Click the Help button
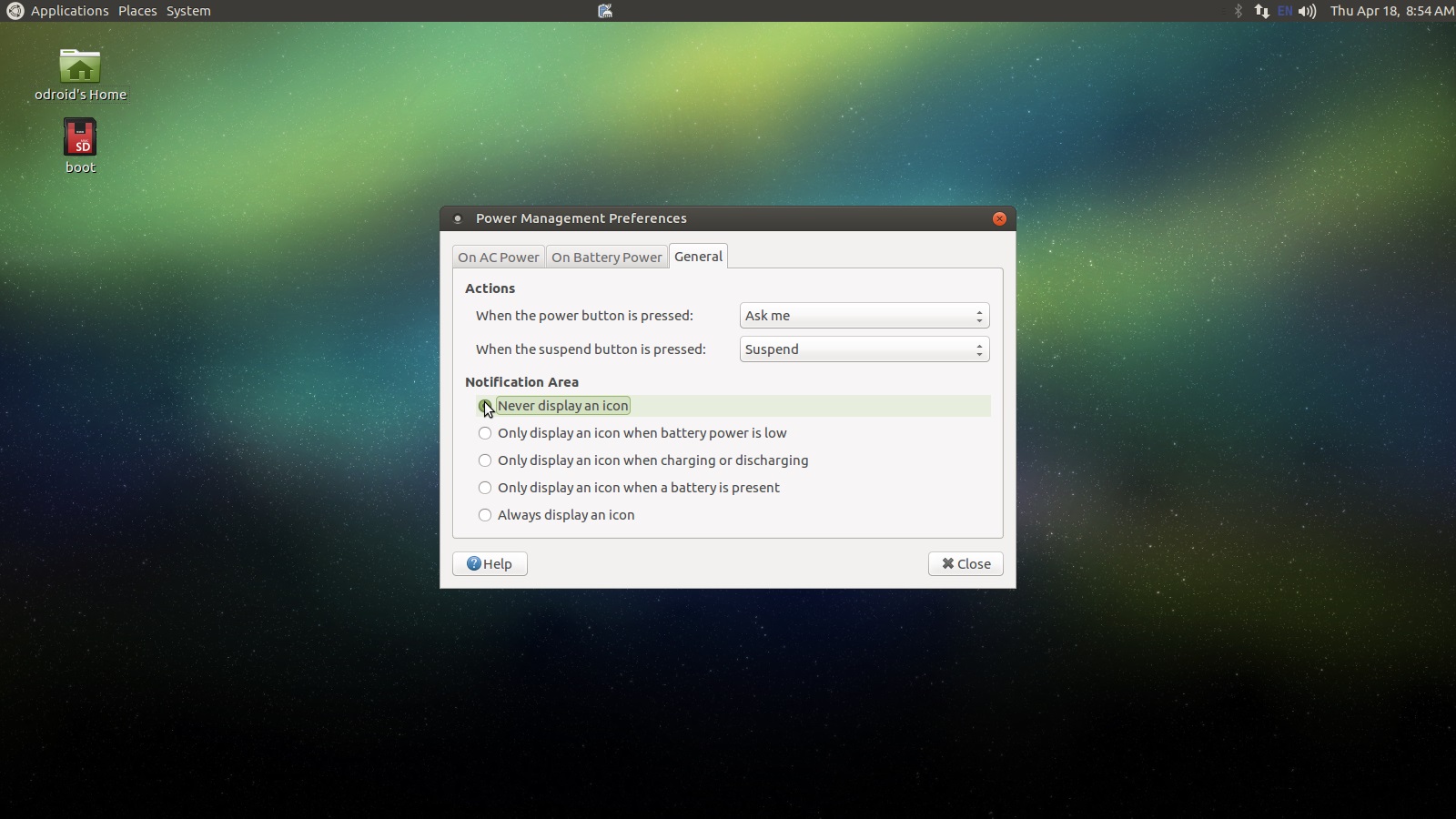This screenshot has width=1456, height=819. pyautogui.click(x=490, y=564)
